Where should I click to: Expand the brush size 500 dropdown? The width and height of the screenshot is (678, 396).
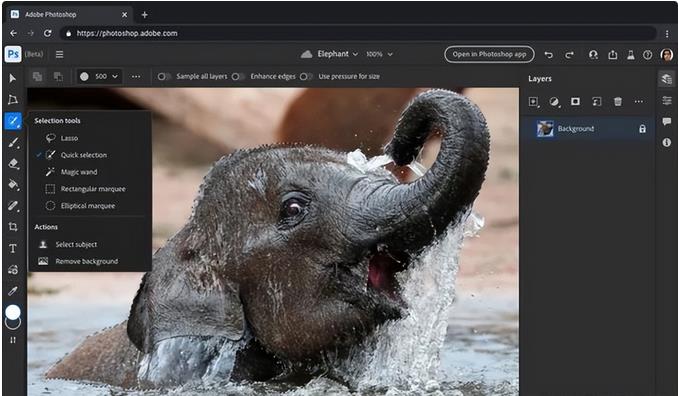[x=99, y=77]
